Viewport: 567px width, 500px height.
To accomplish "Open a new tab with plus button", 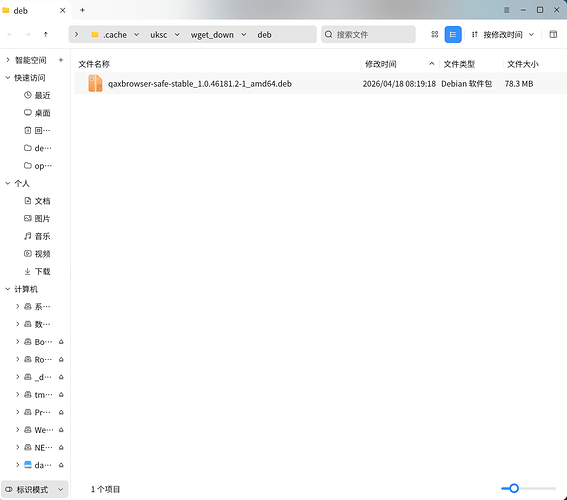I will [82, 10].
